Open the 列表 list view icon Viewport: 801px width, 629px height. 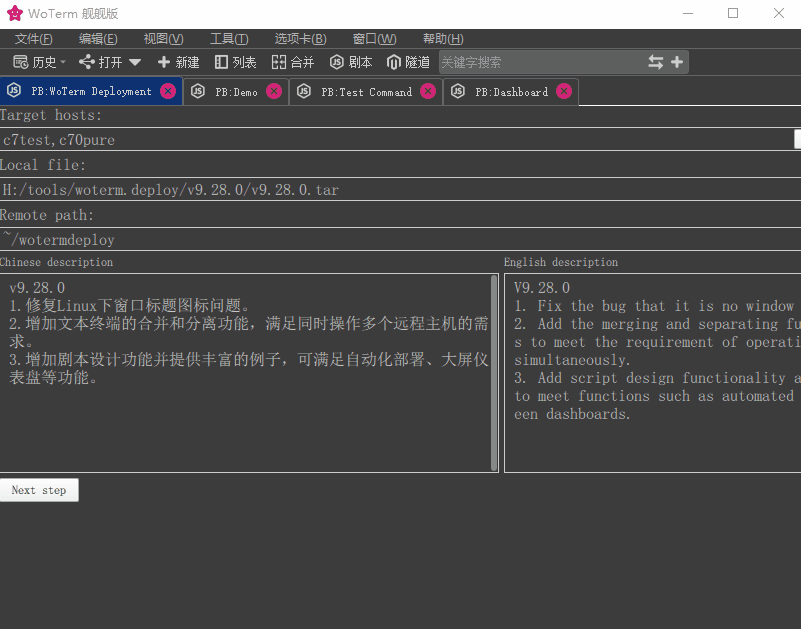(222, 61)
